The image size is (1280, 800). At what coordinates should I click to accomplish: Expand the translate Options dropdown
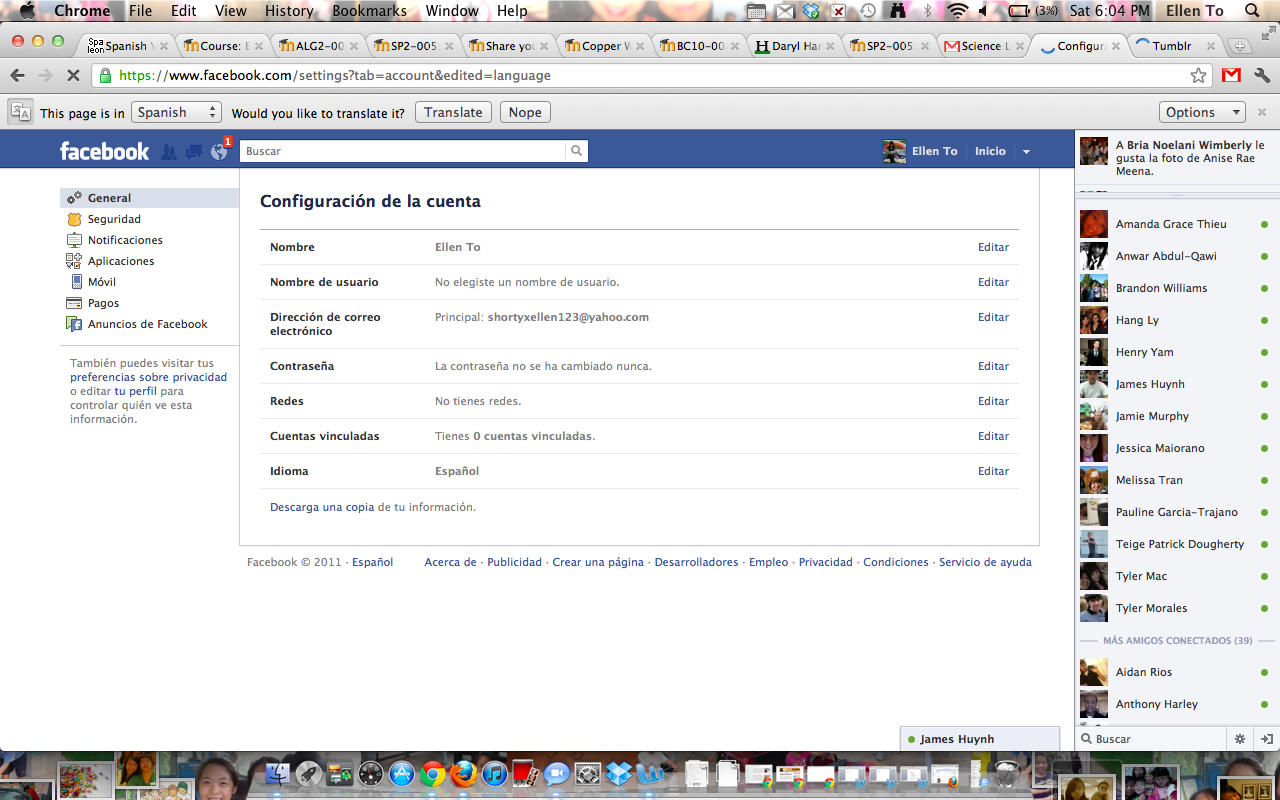coord(1202,113)
